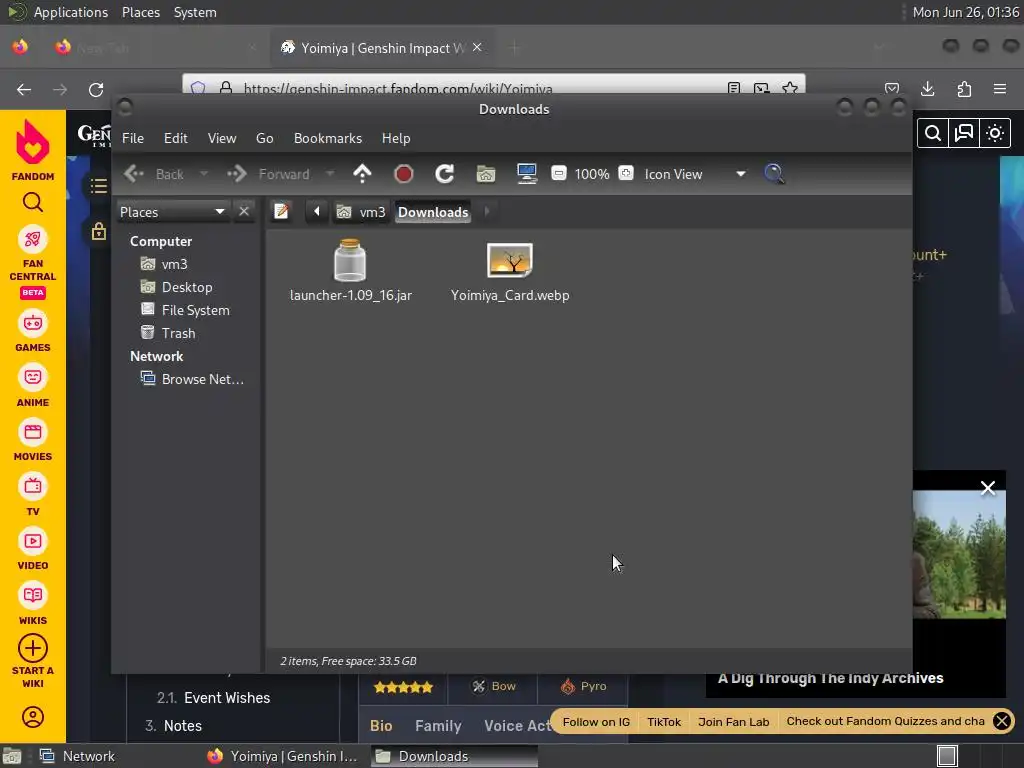Viewport: 1024px width, 768px height.
Task: Click the Forward navigation button in Downloads
Action: pyautogui.click(x=268, y=174)
